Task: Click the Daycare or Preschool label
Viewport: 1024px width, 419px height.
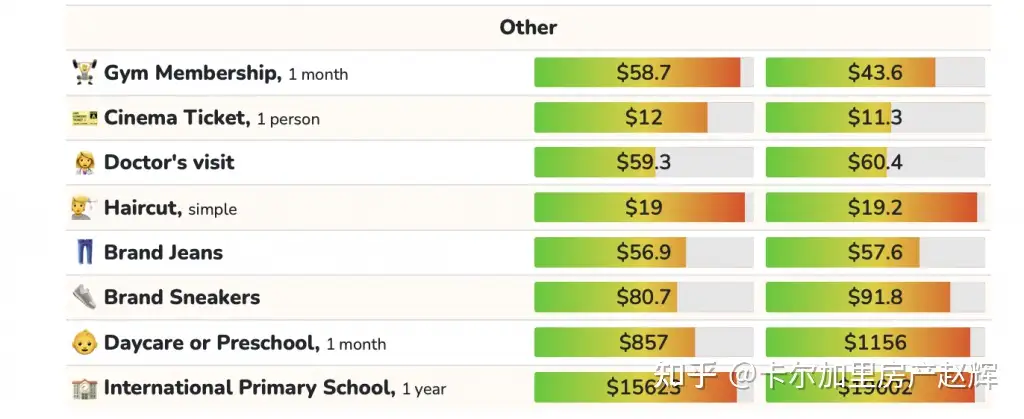Action: tap(211, 343)
